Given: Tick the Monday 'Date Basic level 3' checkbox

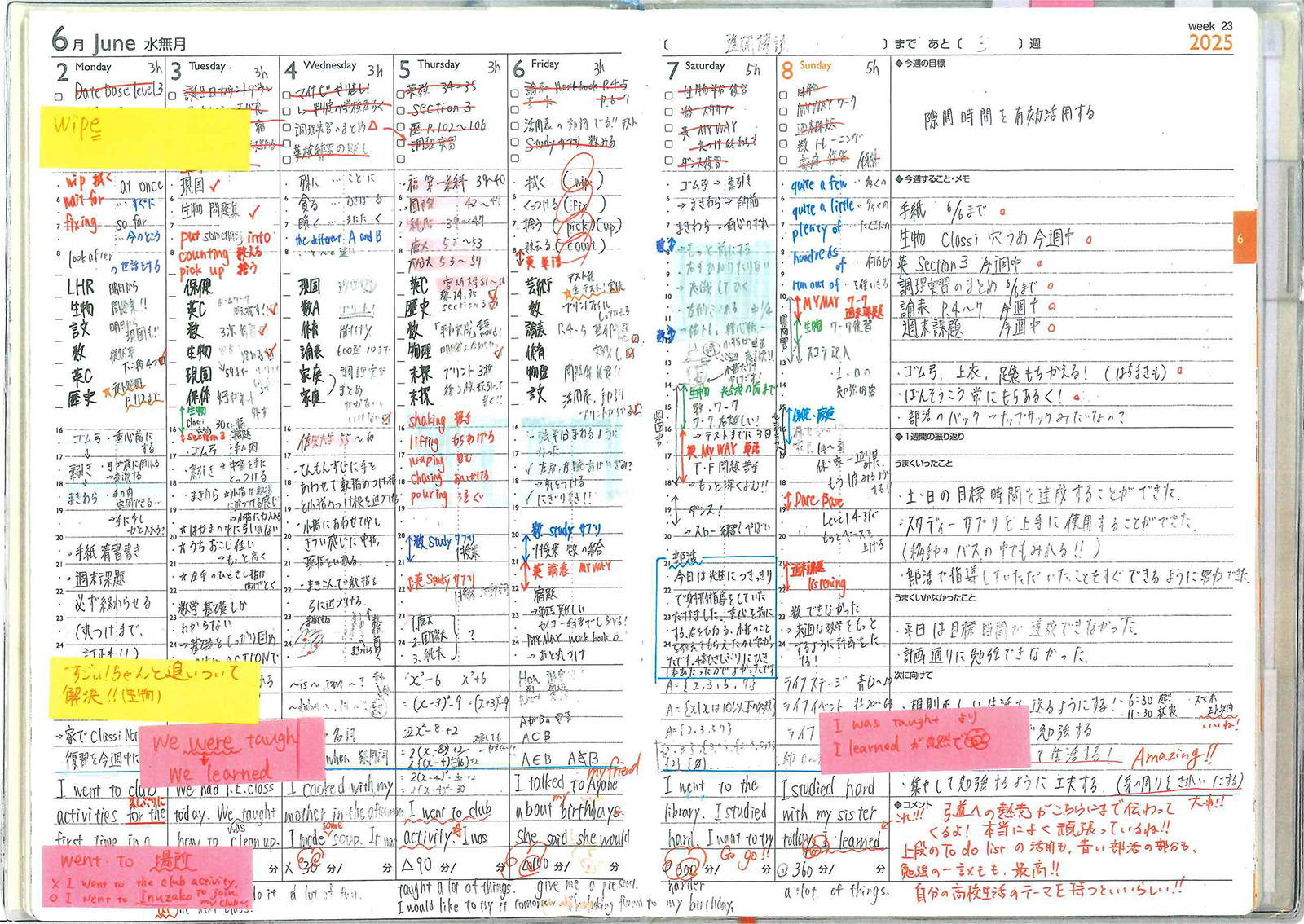Looking at the screenshot, I should (x=59, y=96).
